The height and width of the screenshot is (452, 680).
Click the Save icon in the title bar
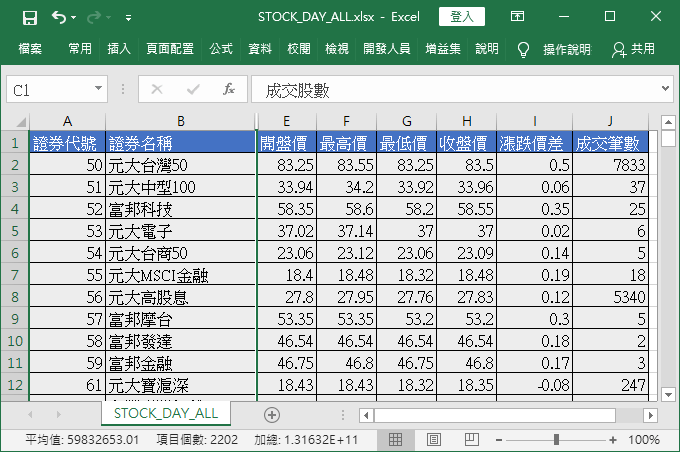click(x=29, y=17)
